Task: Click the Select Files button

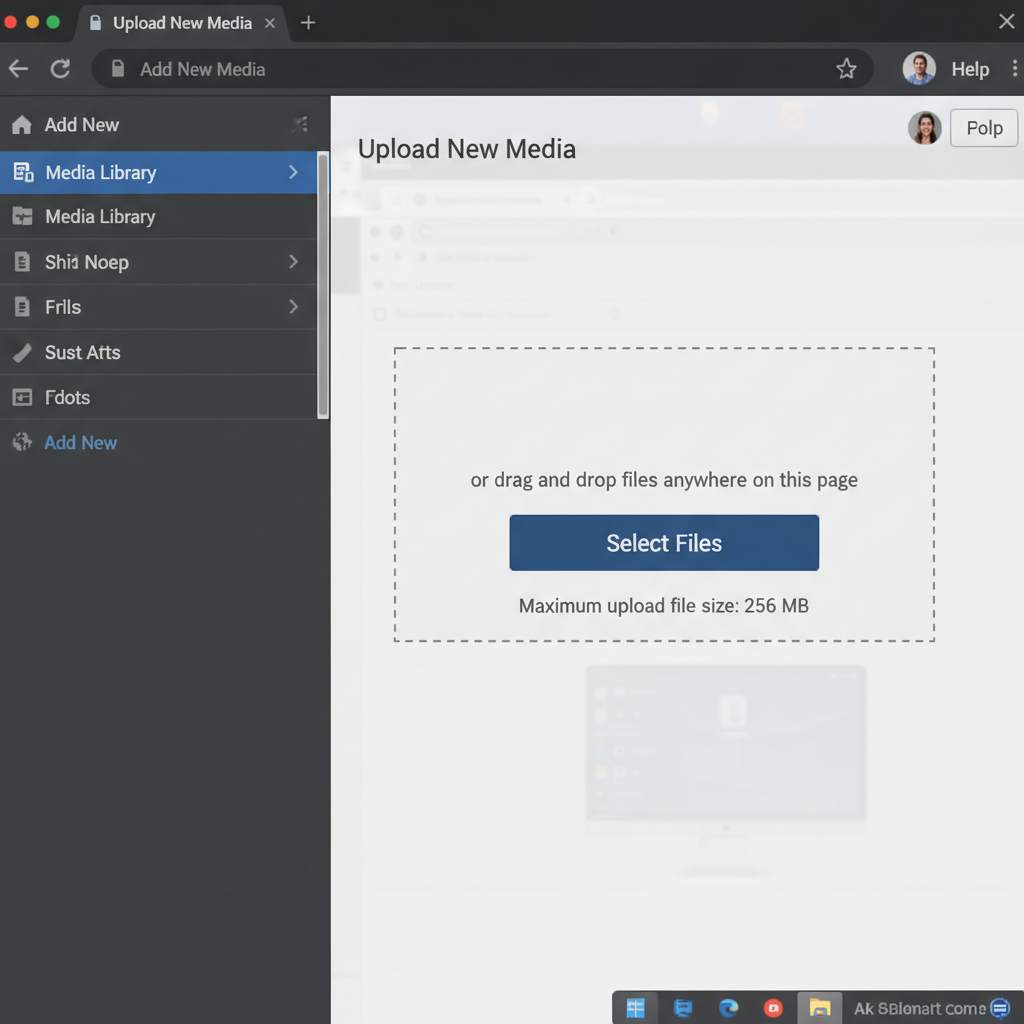Action: point(663,543)
